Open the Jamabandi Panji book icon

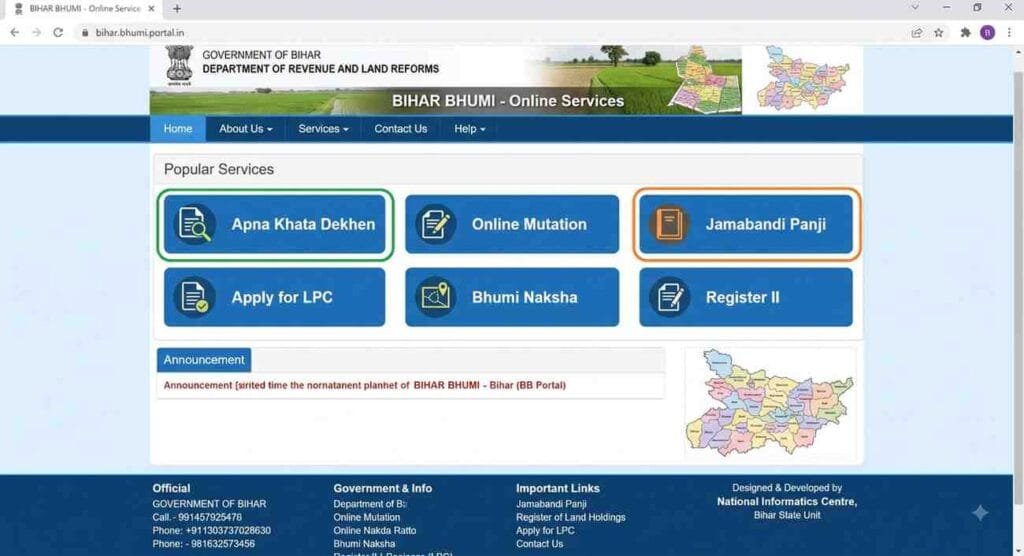[669, 224]
